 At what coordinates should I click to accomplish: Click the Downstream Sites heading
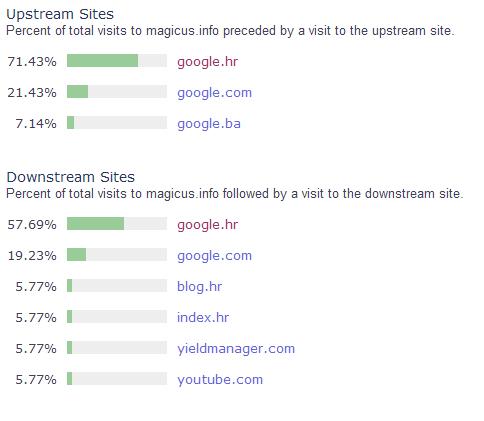click(x=71, y=177)
